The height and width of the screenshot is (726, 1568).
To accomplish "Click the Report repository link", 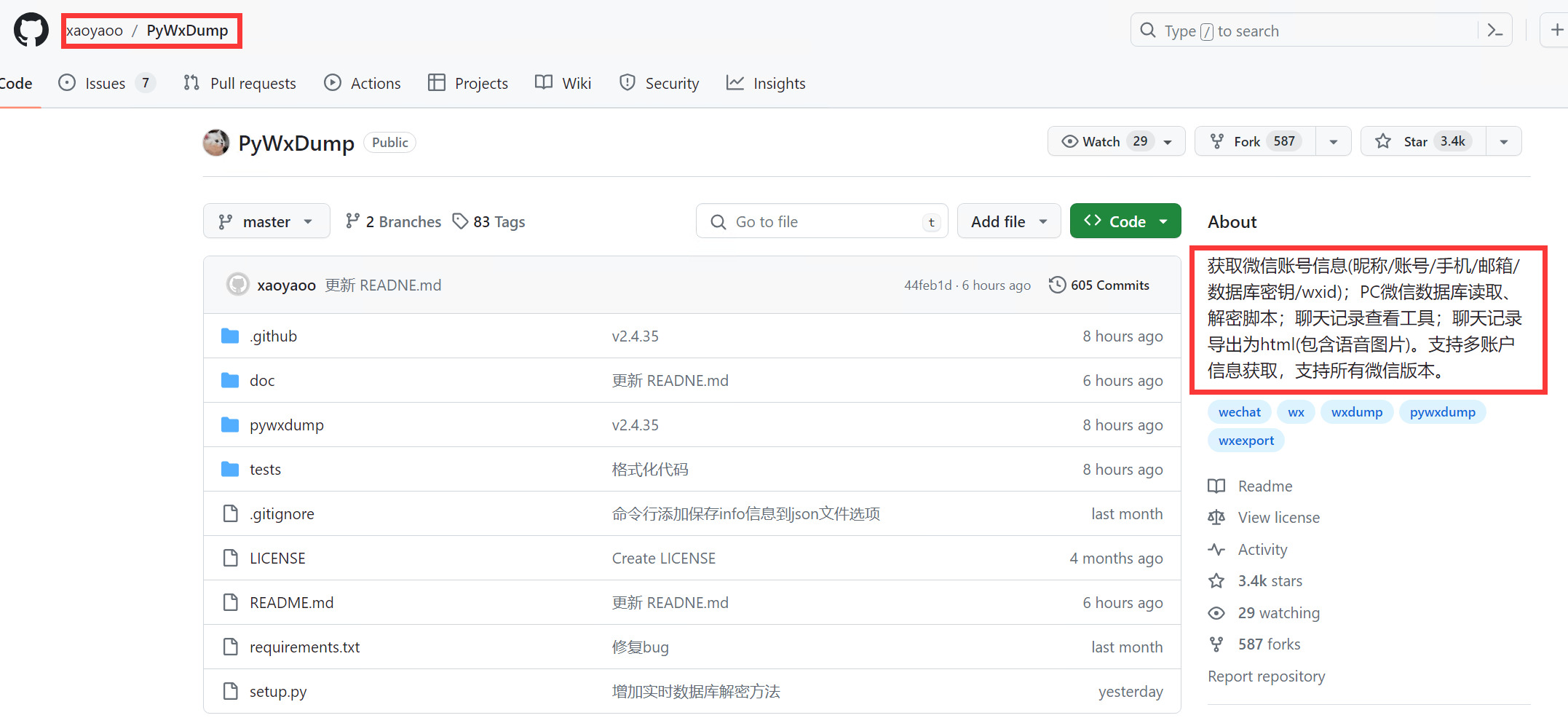I will click(1267, 676).
